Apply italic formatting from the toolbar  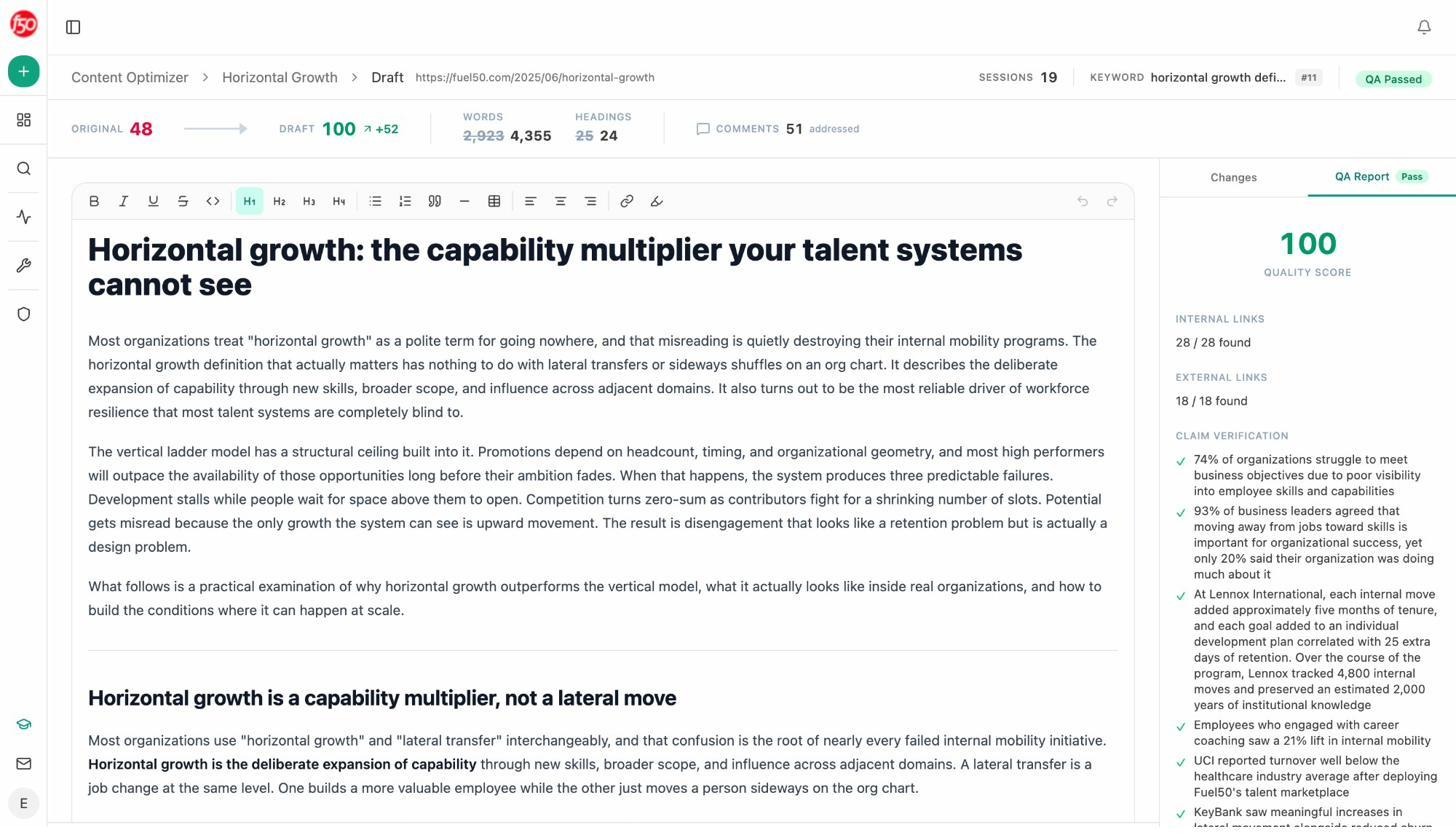[123, 201]
